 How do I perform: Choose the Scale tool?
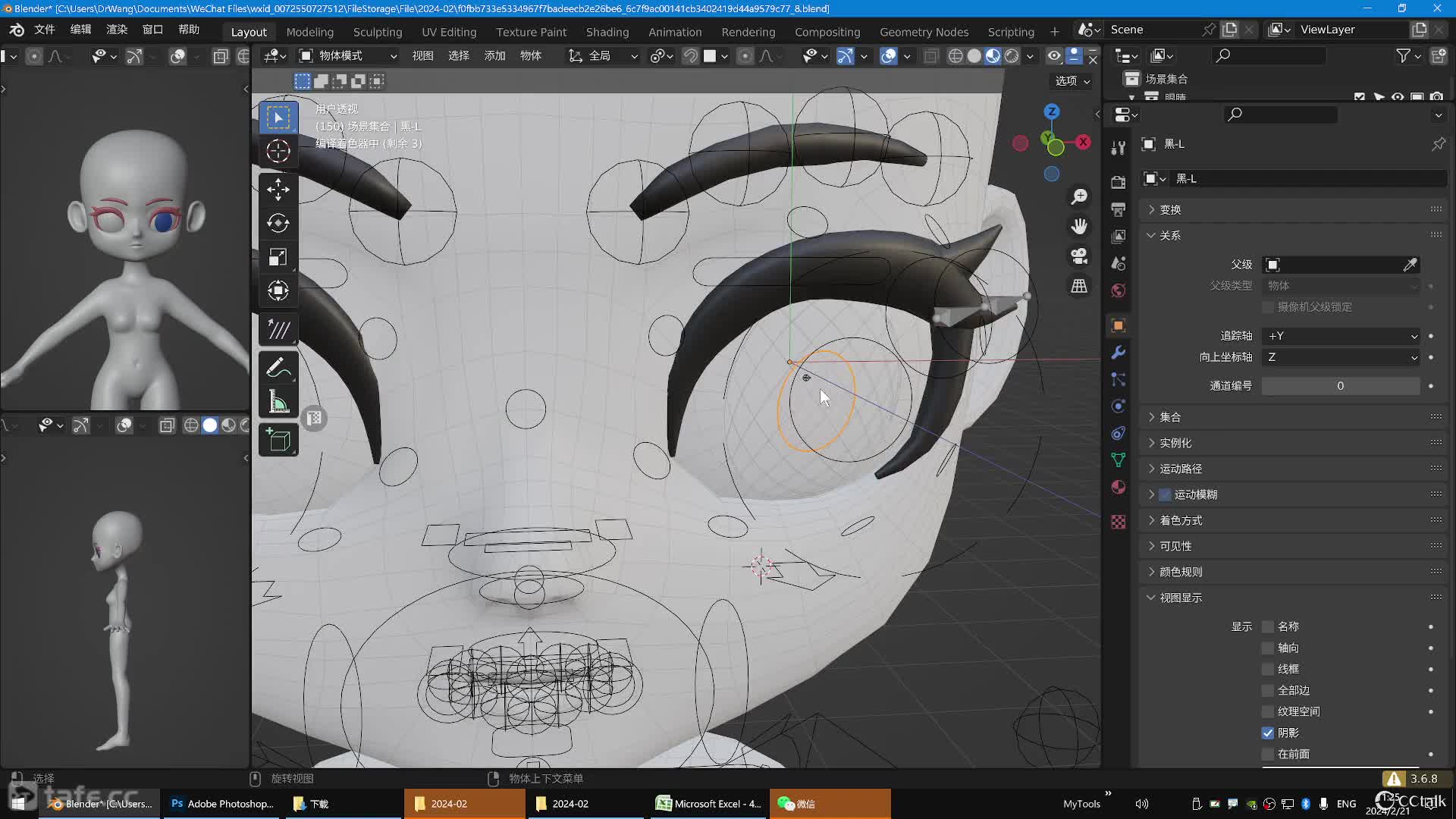click(x=278, y=257)
